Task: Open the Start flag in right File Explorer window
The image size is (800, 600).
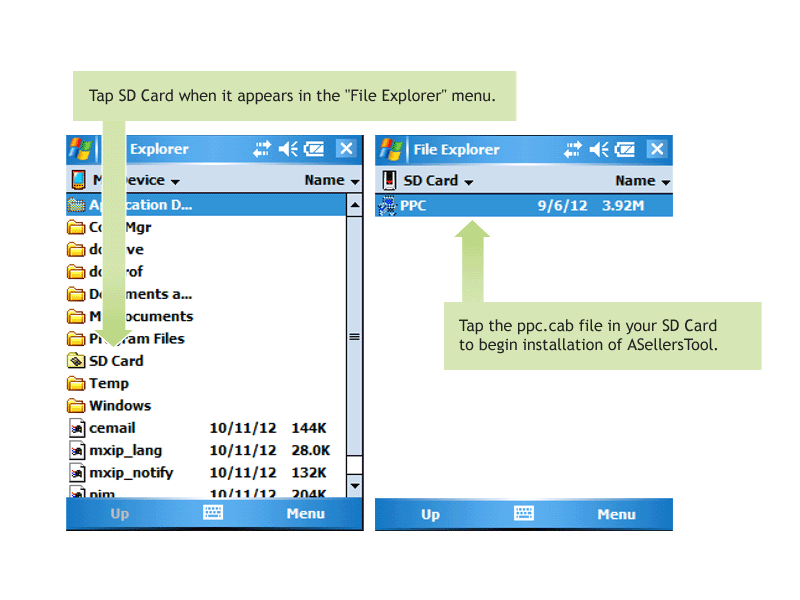Action: (x=391, y=149)
